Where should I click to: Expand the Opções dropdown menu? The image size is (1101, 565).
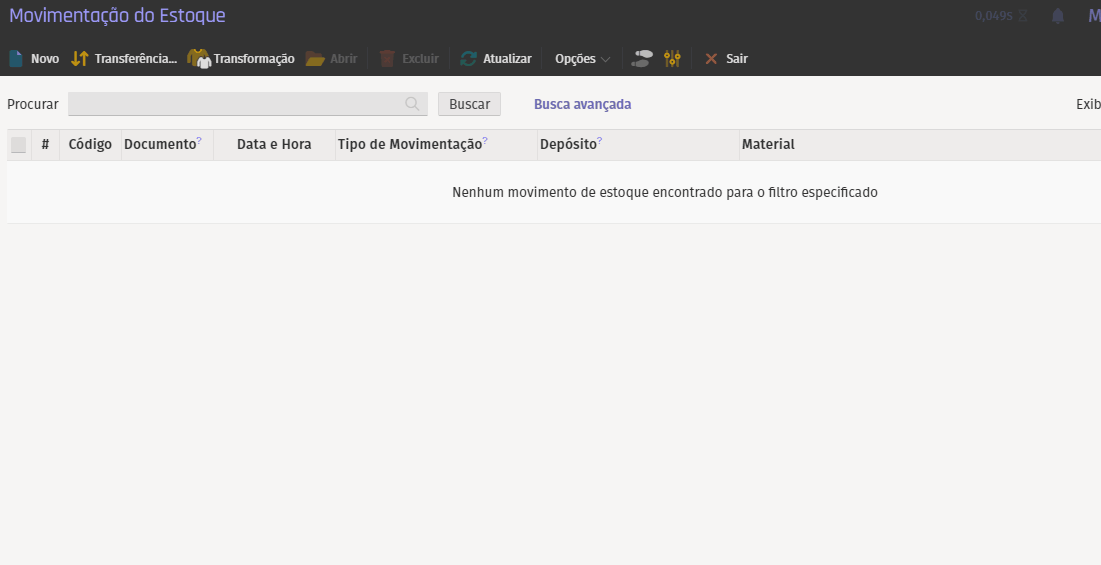[x=582, y=59]
